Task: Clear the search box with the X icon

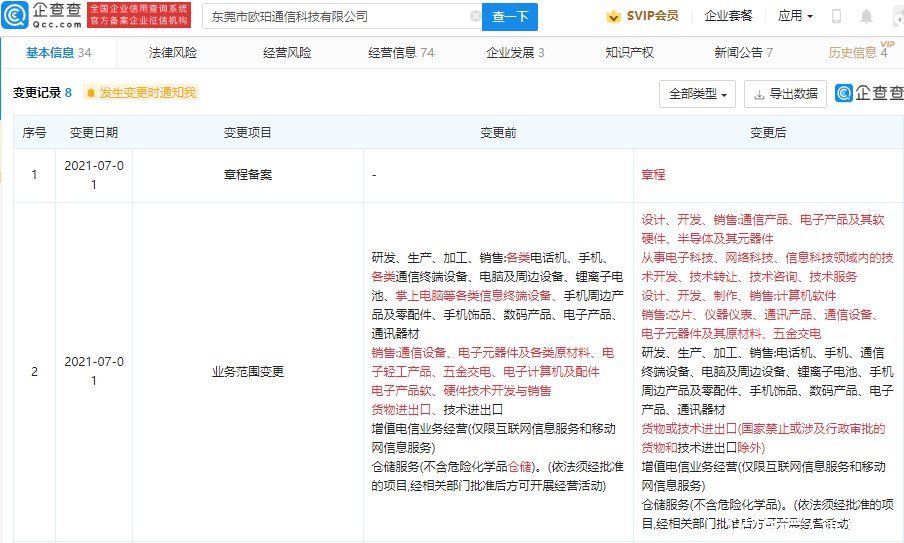Action: [x=475, y=16]
